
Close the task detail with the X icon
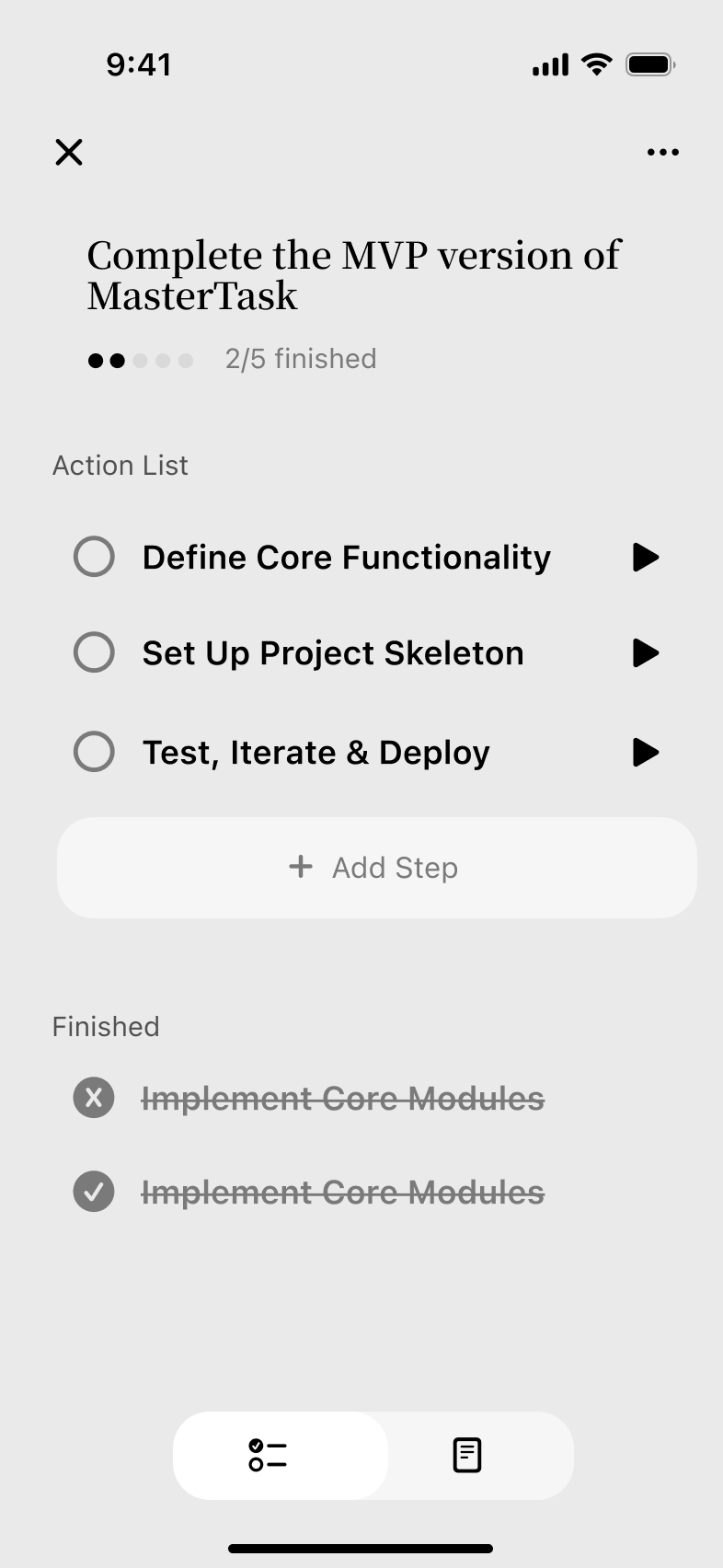point(69,152)
